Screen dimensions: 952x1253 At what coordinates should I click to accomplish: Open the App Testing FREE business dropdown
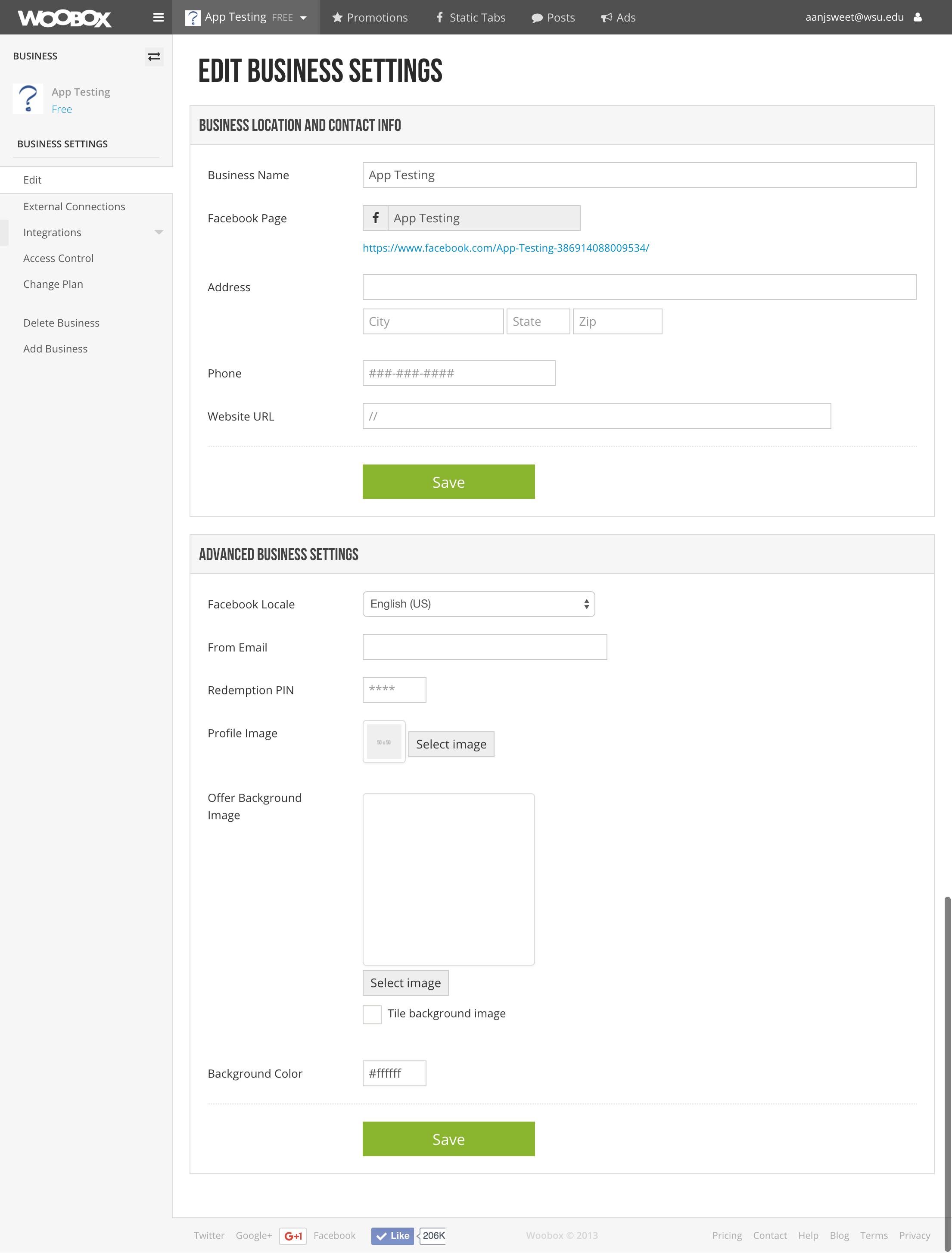(246, 18)
